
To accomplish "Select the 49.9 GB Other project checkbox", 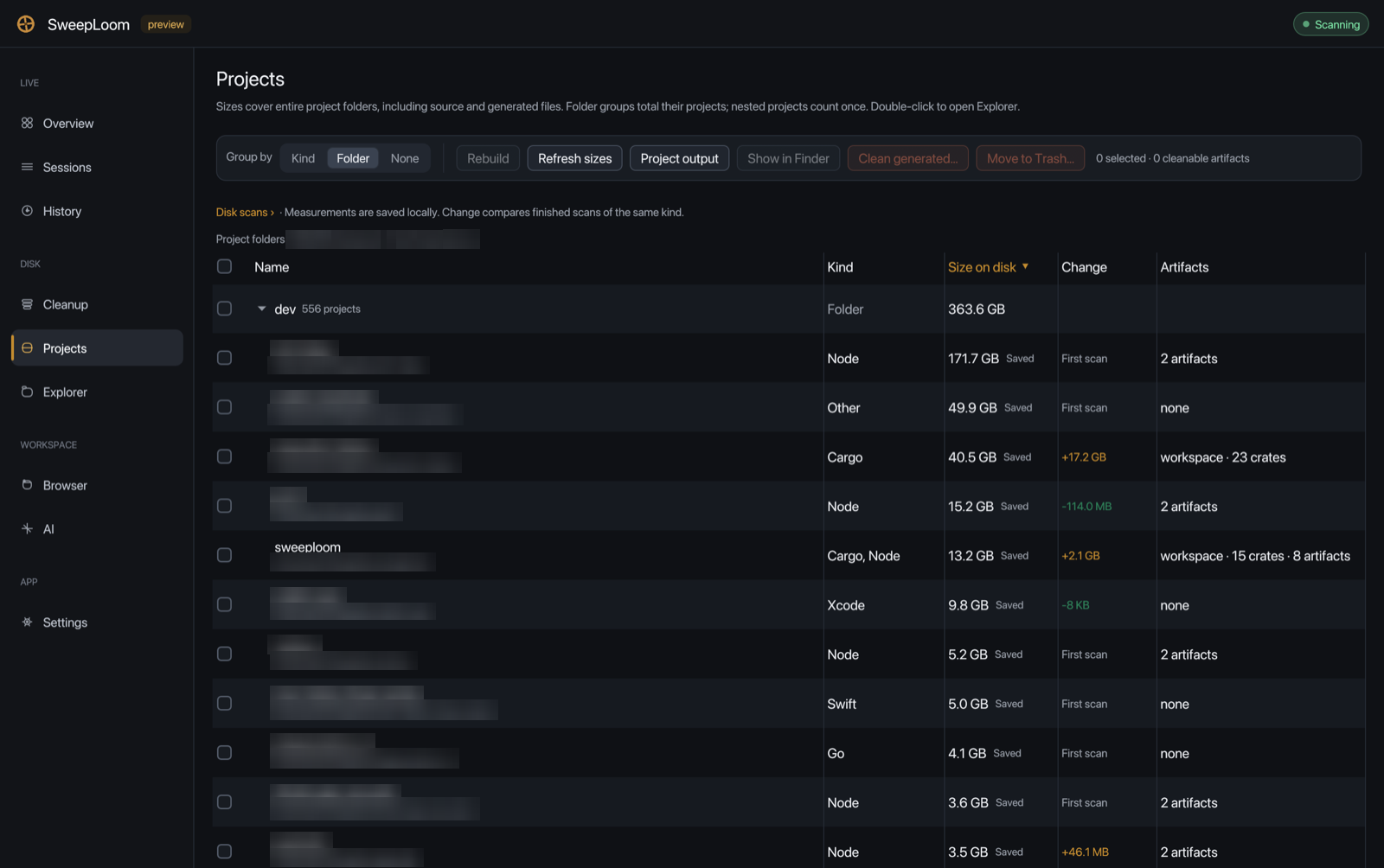I will tap(224, 407).
